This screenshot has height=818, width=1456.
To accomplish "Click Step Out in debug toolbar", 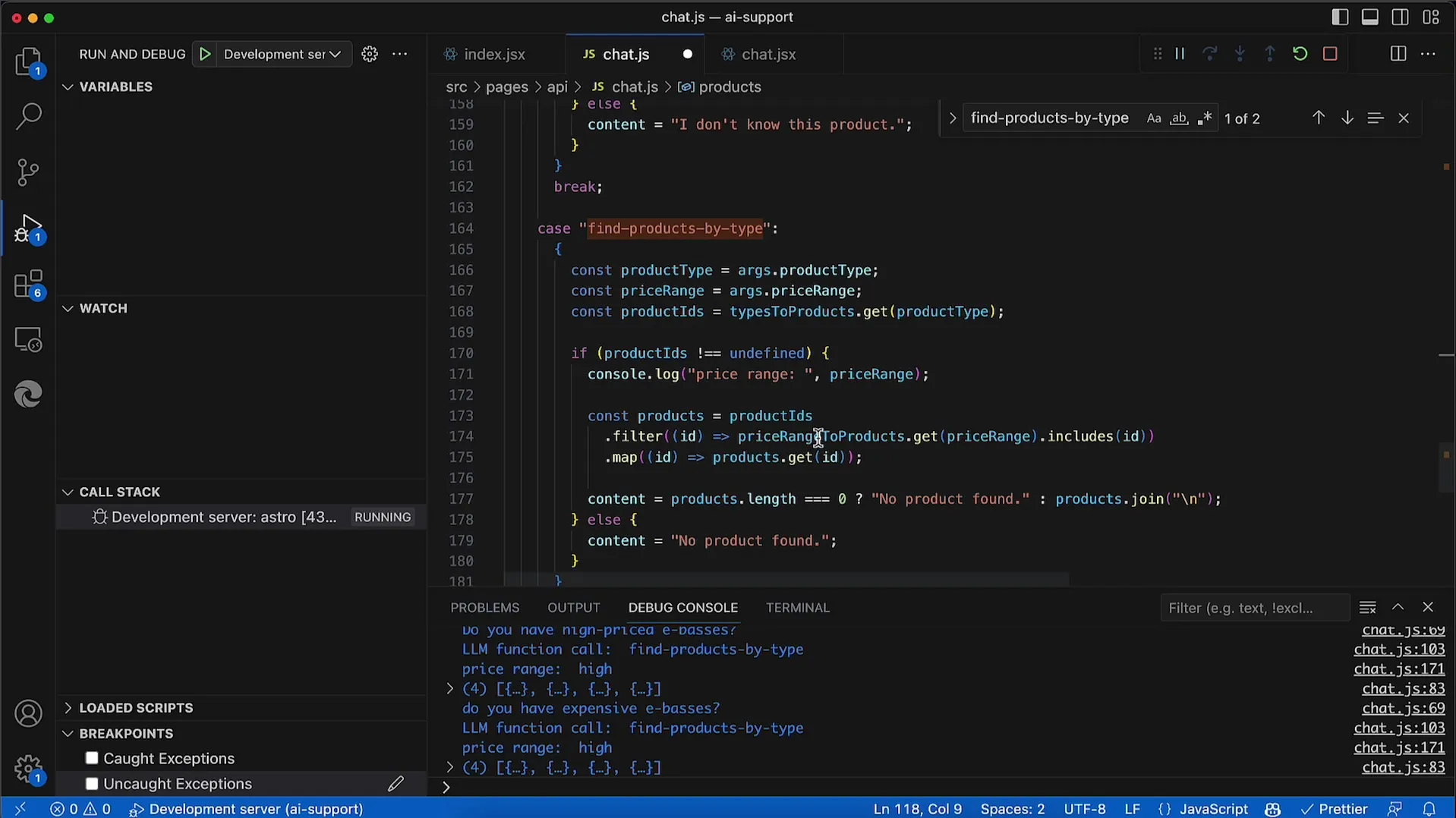I will point(1270,54).
